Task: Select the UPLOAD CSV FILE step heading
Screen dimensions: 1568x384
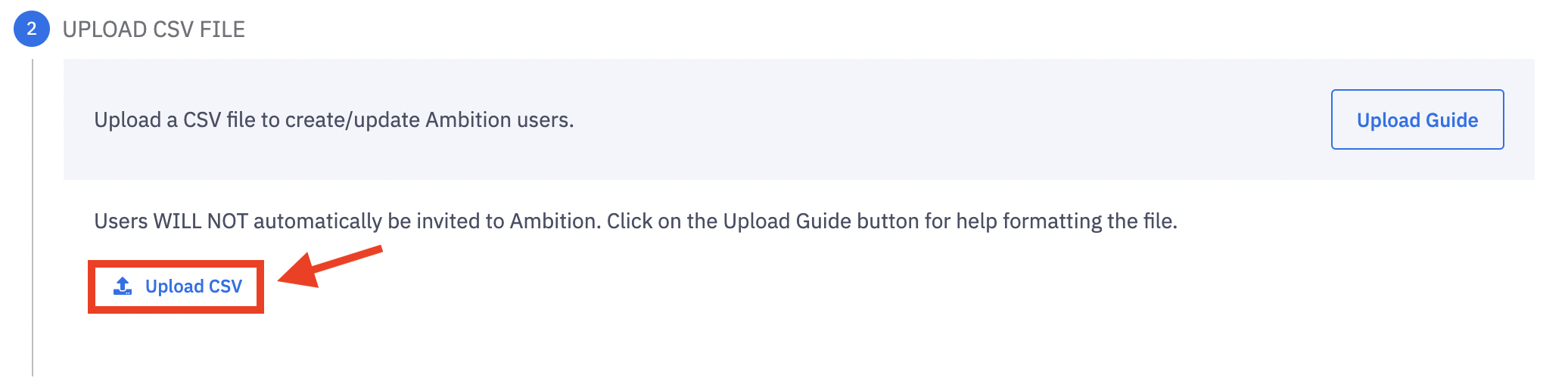Action: point(154,29)
